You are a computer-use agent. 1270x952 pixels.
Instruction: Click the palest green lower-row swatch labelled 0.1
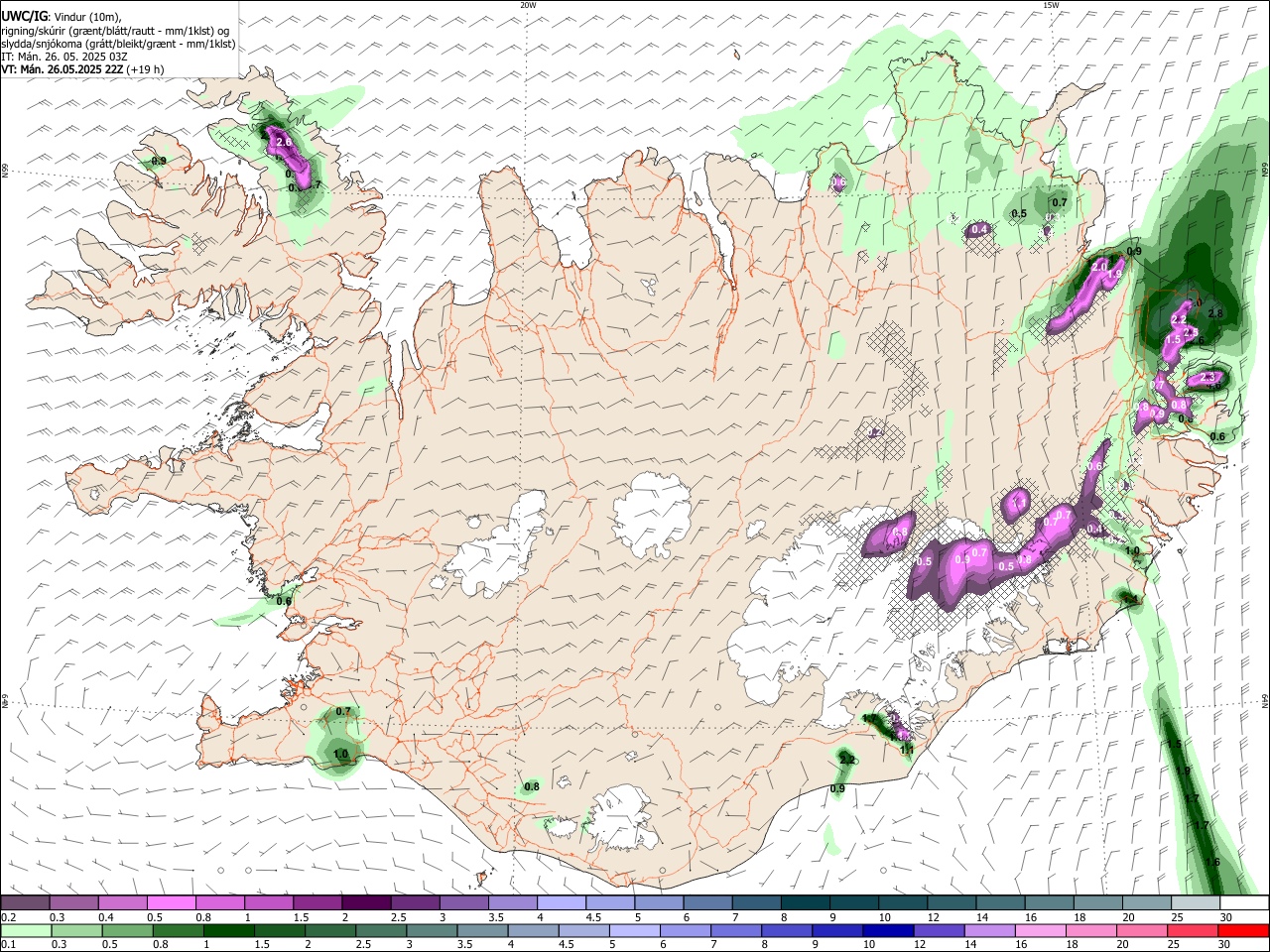(x=25, y=930)
